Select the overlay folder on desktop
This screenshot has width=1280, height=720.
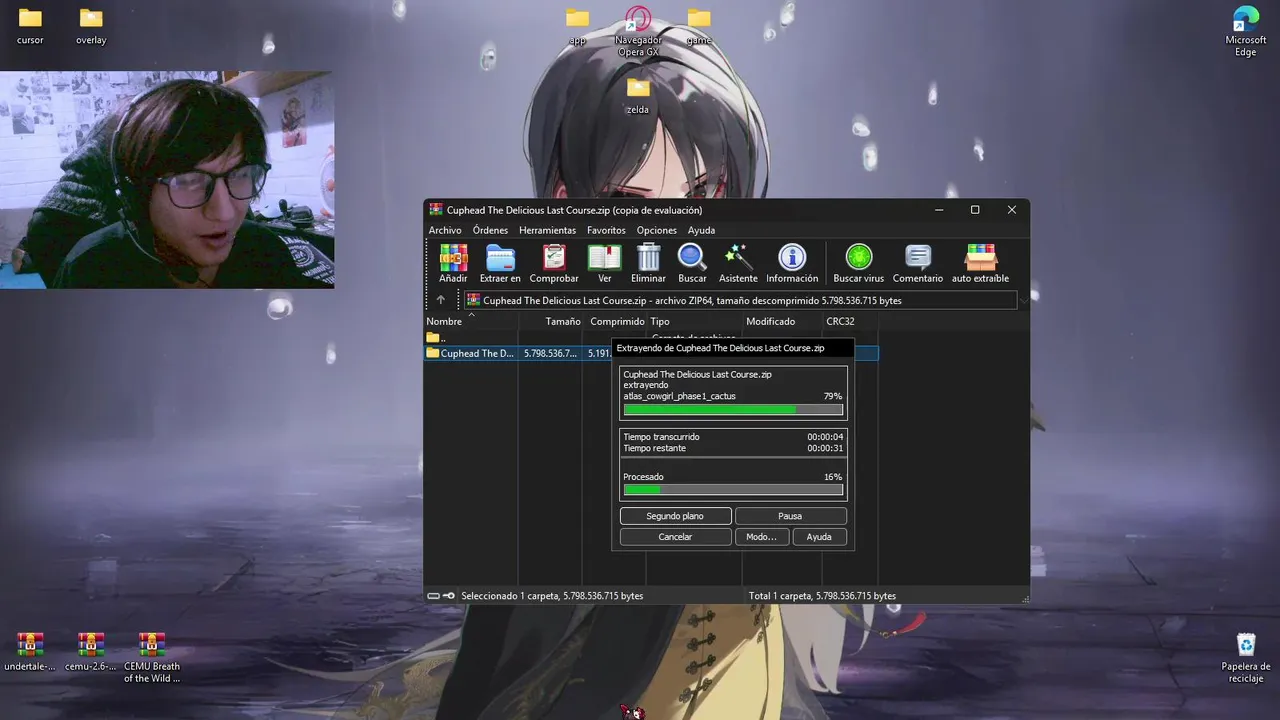(x=91, y=27)
